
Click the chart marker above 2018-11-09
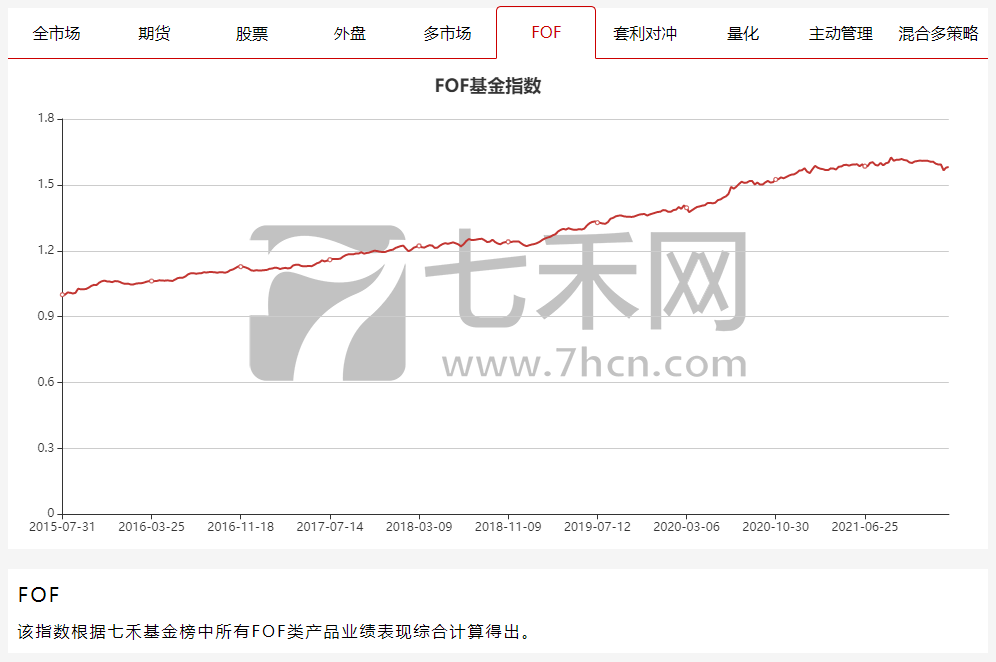[x=508, y=242]
